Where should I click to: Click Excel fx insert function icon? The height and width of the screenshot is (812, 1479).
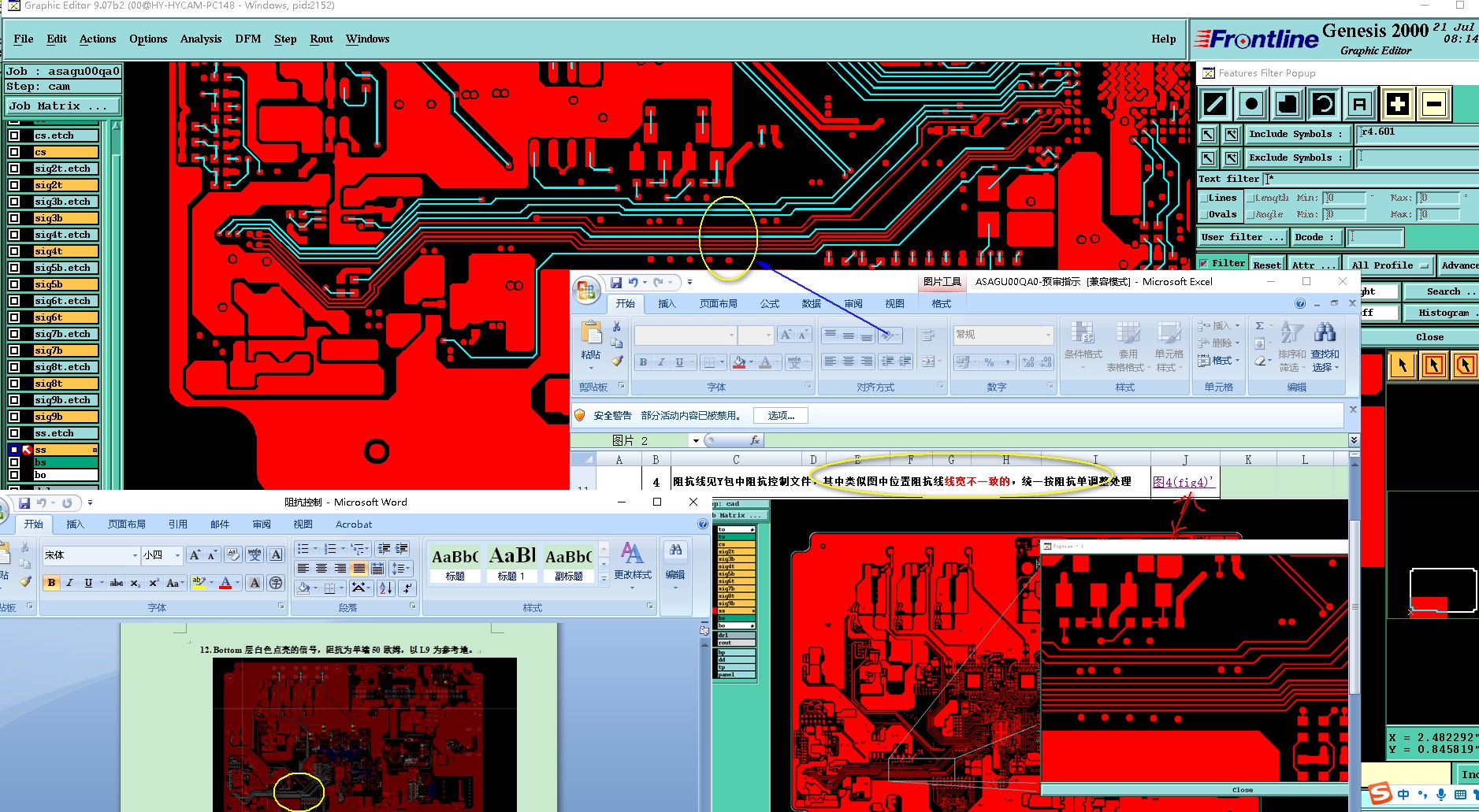click(x=755, y=440)
